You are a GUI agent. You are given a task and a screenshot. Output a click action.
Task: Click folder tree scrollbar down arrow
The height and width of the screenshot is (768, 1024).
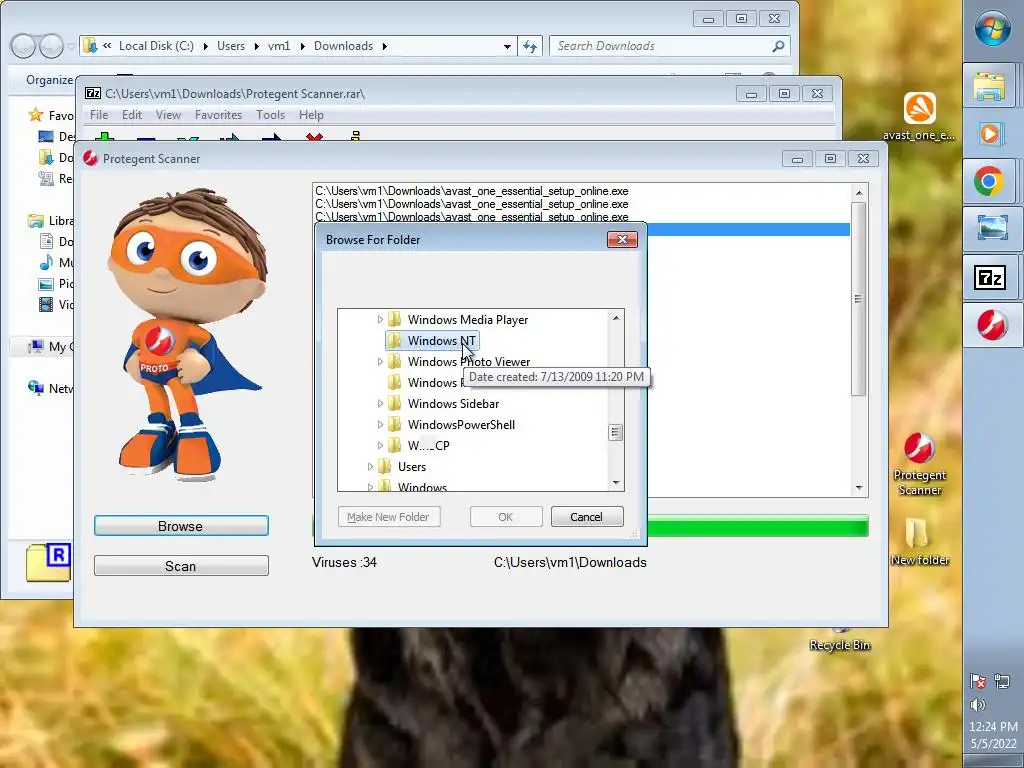615,483
